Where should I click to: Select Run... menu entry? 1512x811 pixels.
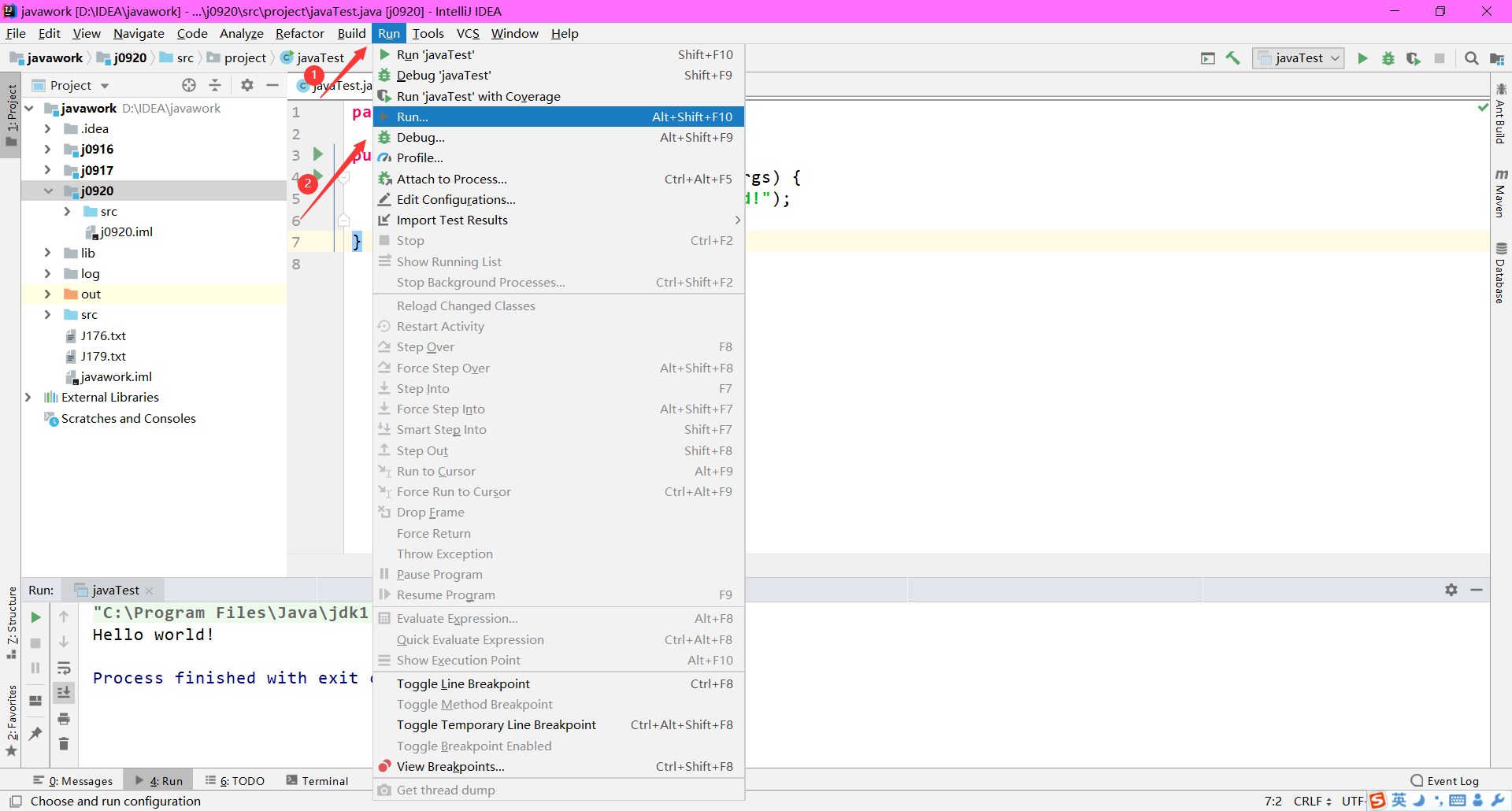pyautogui.click(x=558, y=117)
